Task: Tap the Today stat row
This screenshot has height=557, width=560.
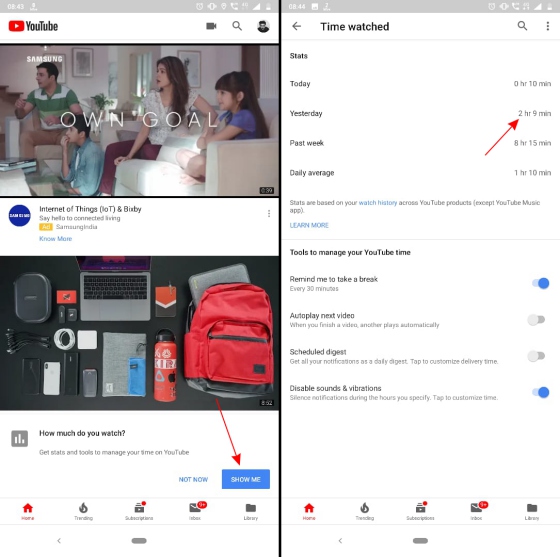Action: point(420,84)
